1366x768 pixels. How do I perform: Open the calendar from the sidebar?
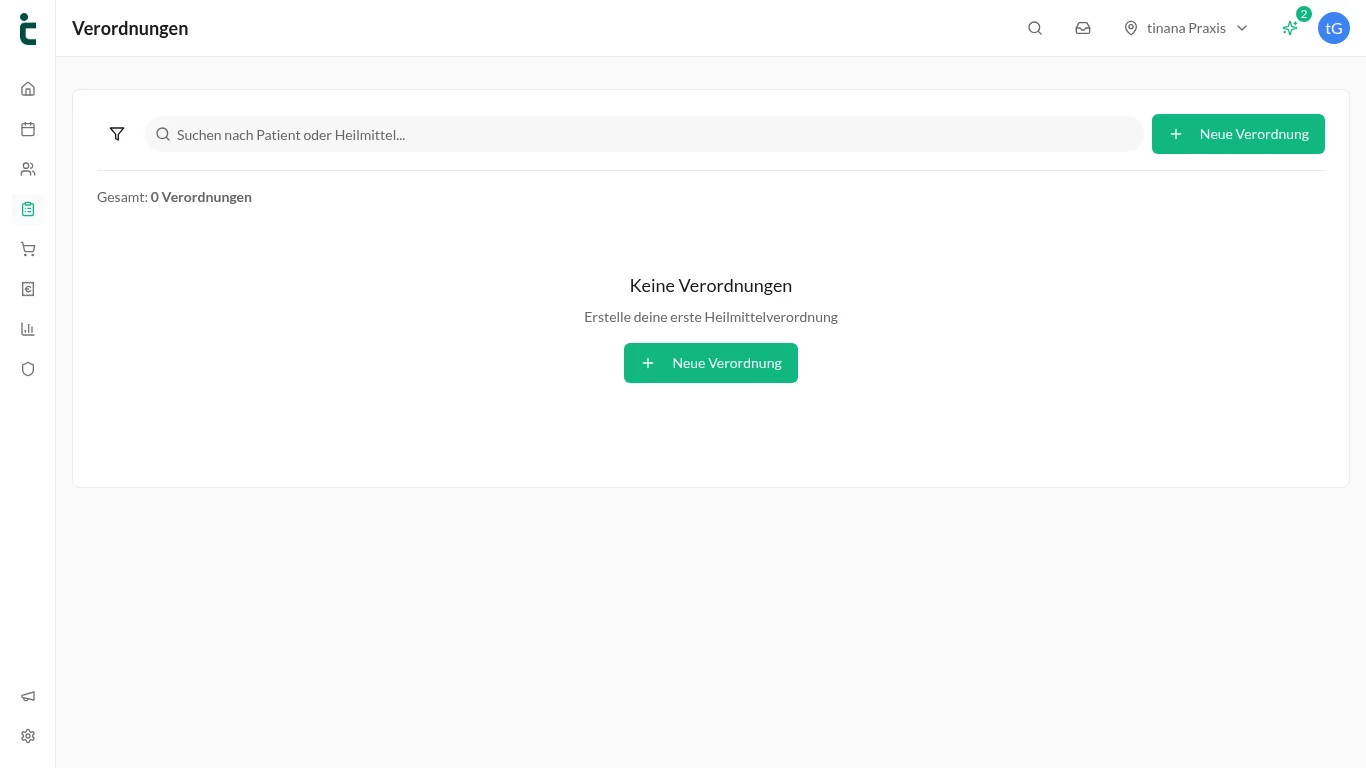[x=28, y=129]
